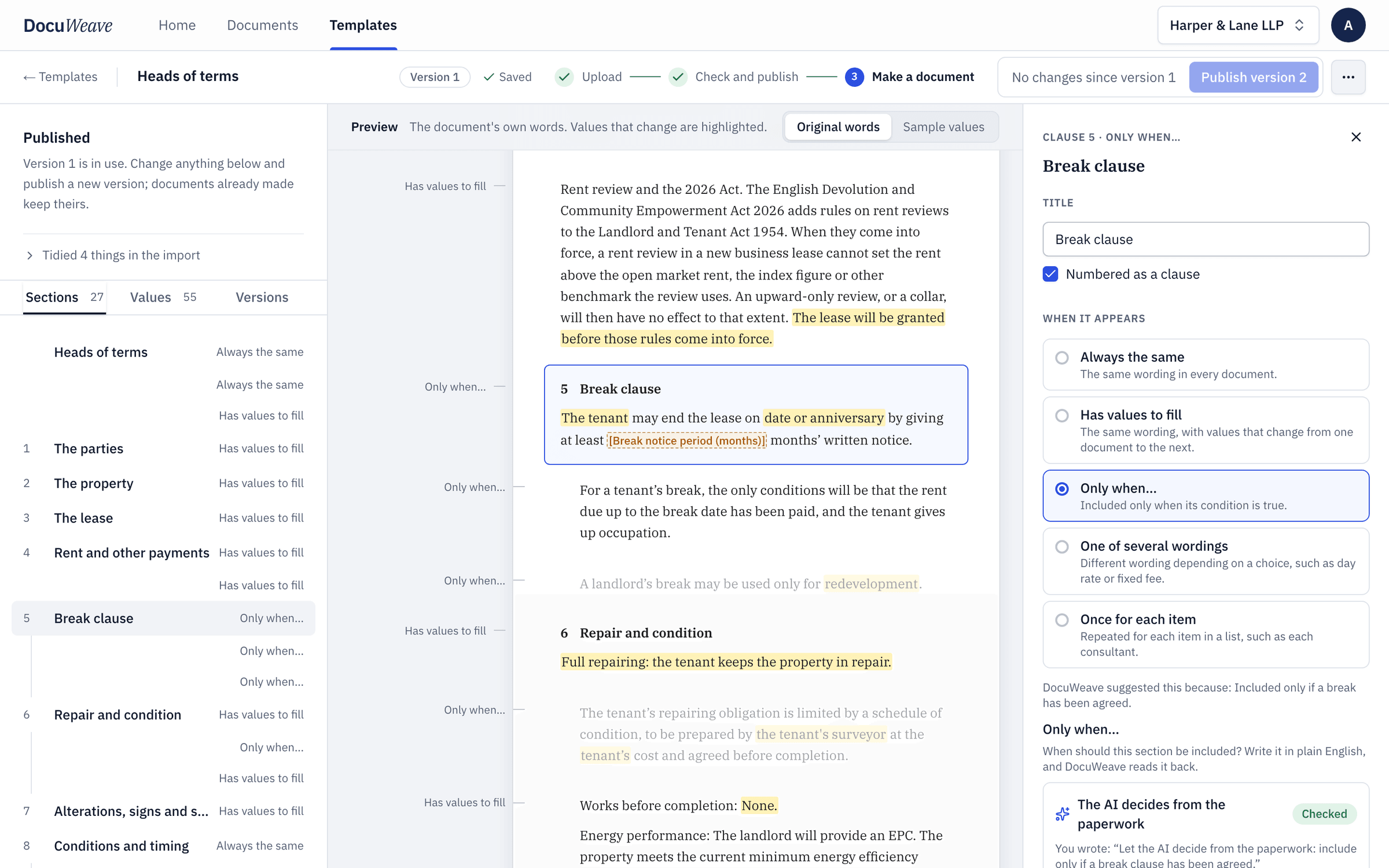Select Repair and condition section row

point(163,715)
